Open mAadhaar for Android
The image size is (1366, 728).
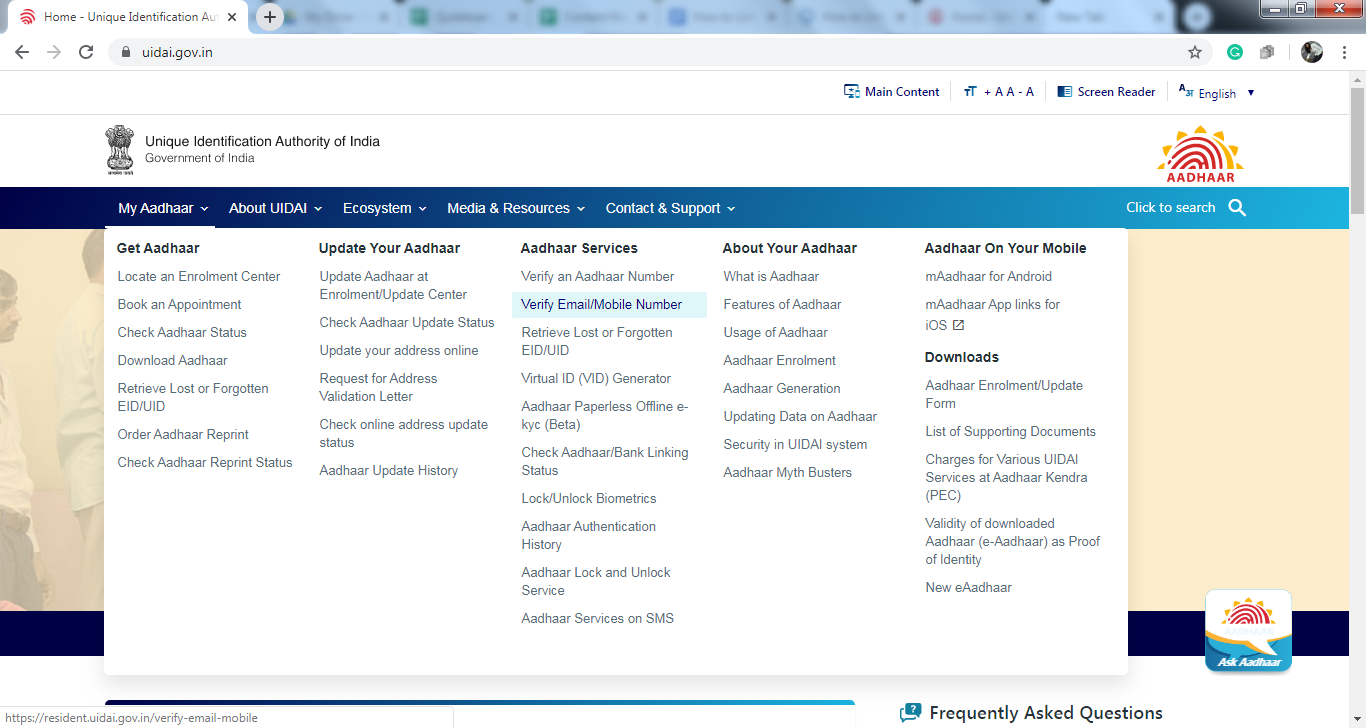coord(989,277)
